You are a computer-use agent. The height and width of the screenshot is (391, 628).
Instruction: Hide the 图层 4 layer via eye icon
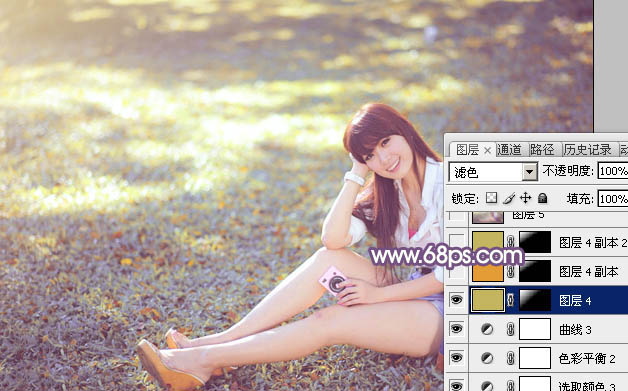(x=456, y=300)
